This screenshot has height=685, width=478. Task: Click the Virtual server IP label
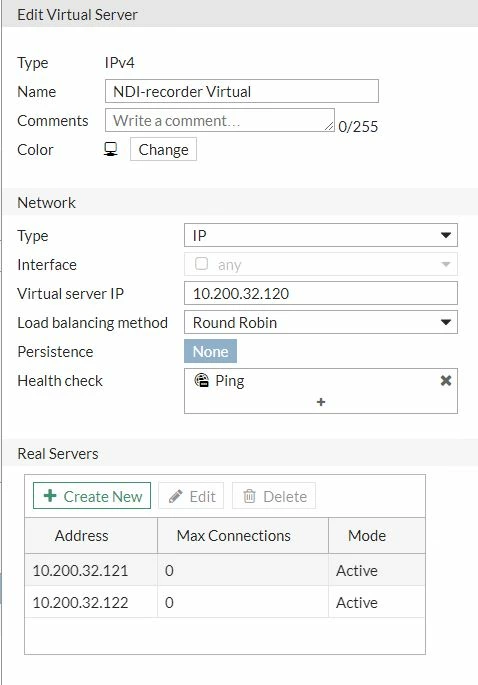pyautogui.click(x=70, y=294)
